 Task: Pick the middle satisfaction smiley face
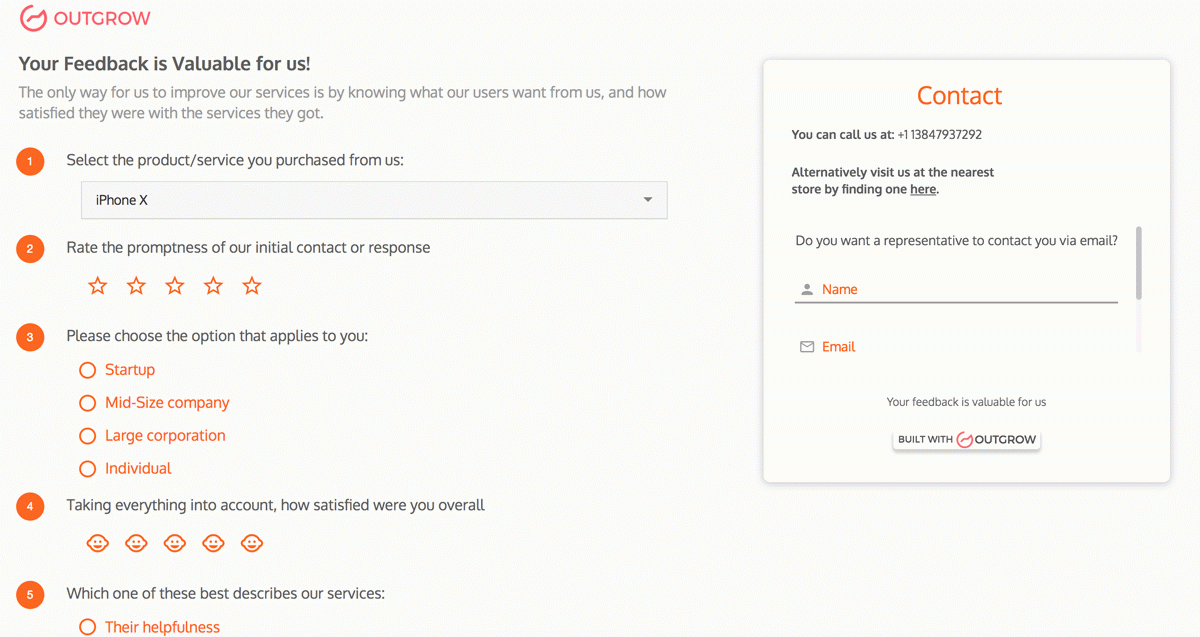[175, 543]
